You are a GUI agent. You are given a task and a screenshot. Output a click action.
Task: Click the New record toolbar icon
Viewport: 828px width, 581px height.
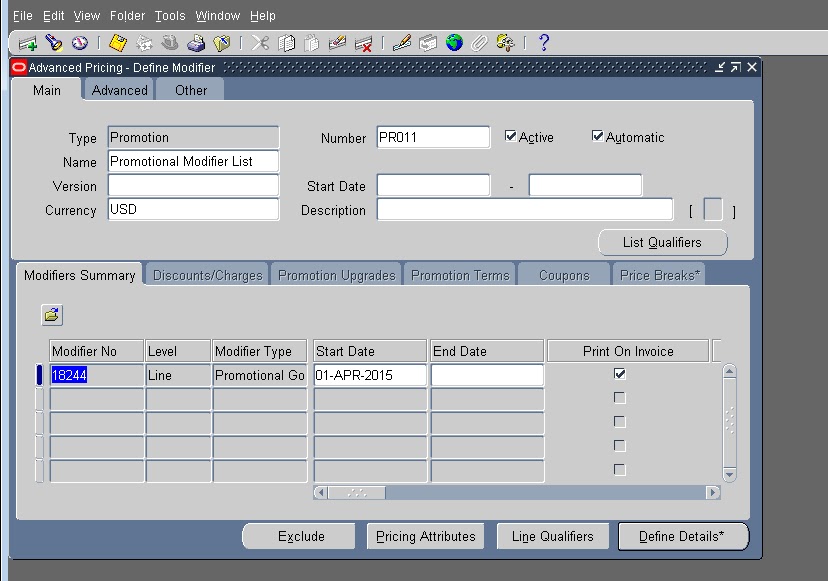(x=27, y=43)
